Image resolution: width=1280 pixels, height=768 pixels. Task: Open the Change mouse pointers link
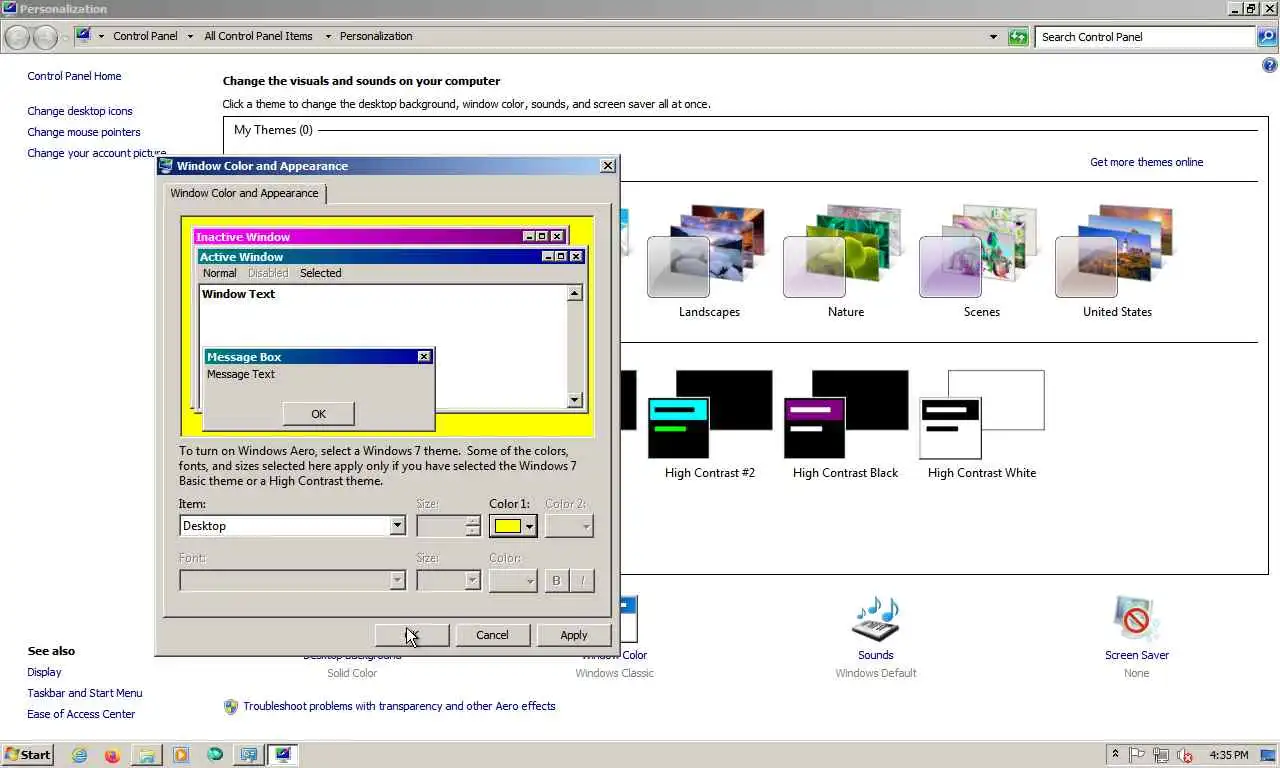pos(84,132)
